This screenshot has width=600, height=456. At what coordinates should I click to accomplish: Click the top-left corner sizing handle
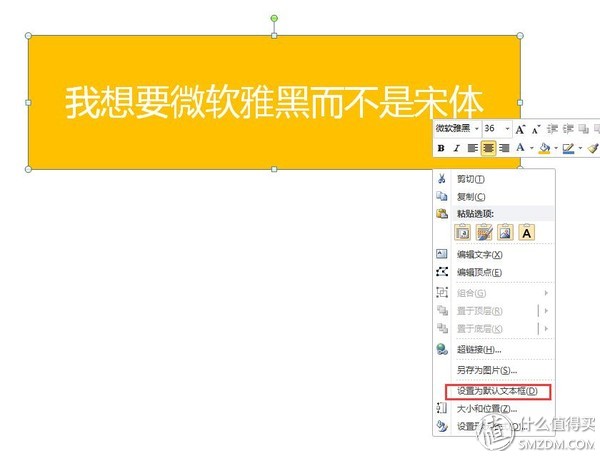pyautogui.click(x=28, y=36)
